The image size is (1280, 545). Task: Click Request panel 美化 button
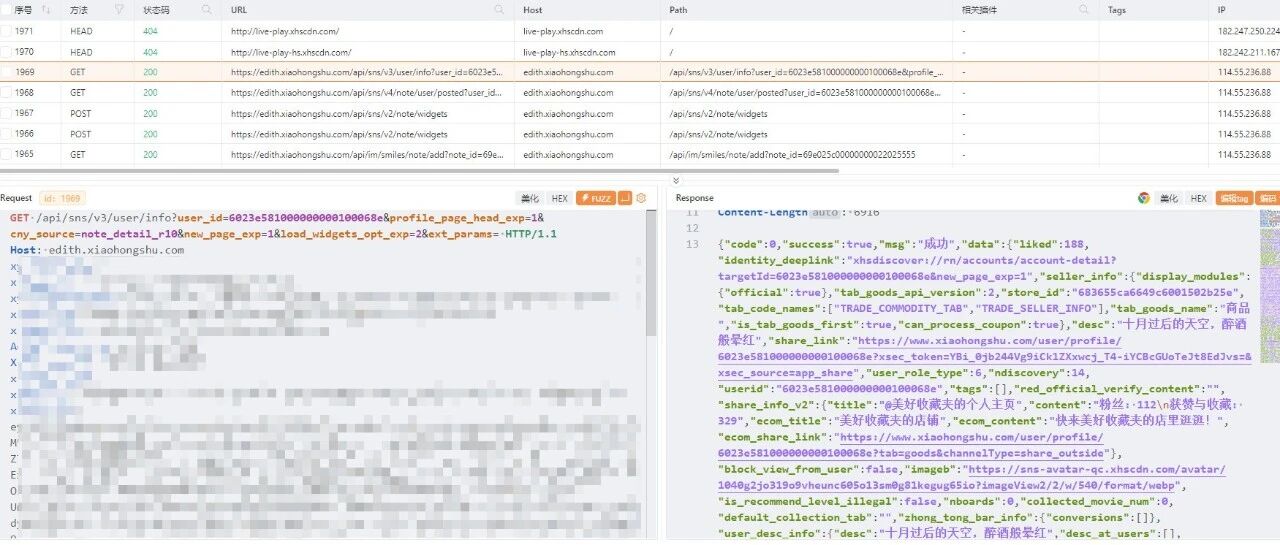point(530,198)
